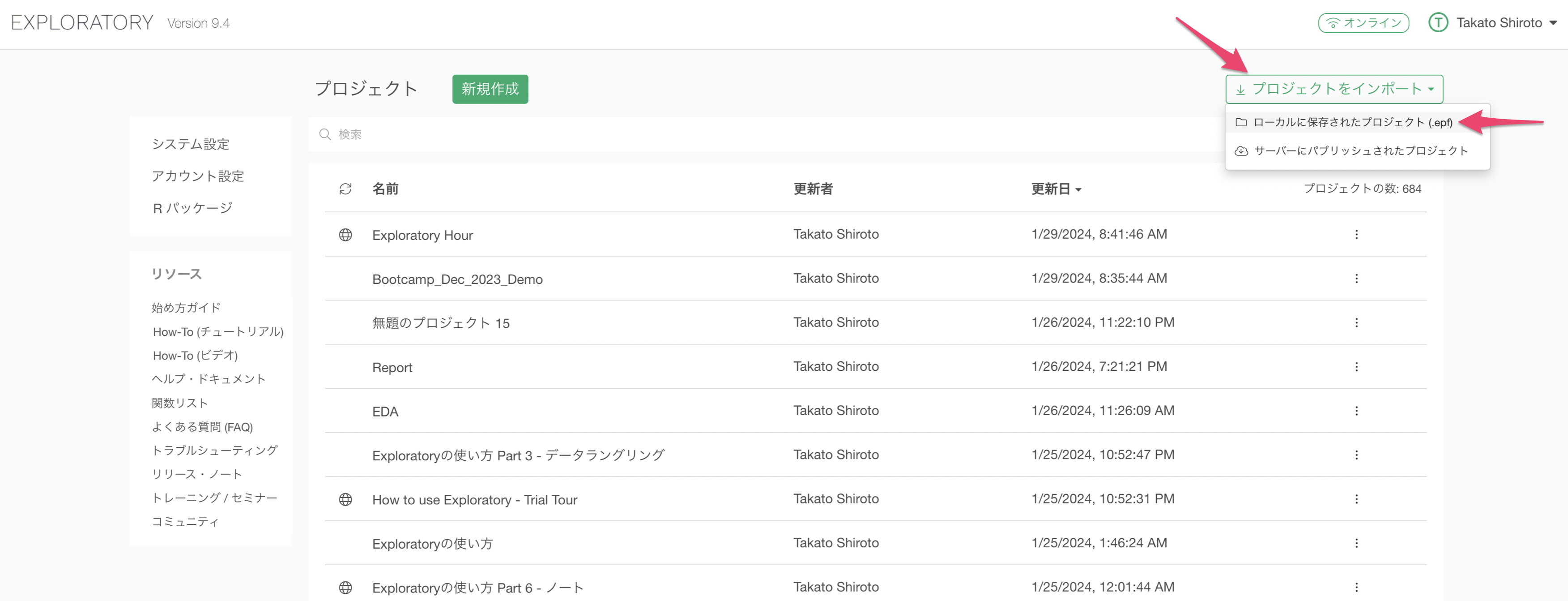Open three-dot menu for Report row

pos(1356,367)
